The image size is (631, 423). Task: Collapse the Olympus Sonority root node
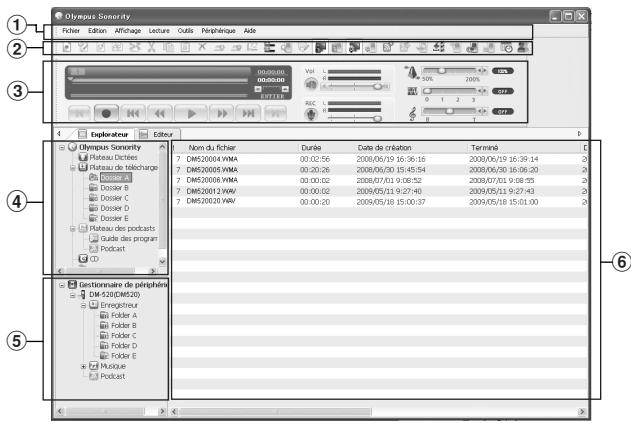62,147
